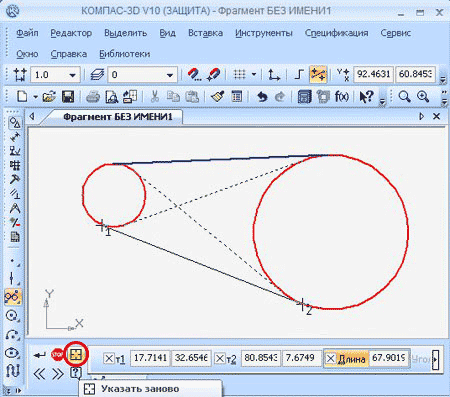Toggle snaps with the second magnet icon
The image size is (450, 397).
tap(213, 74)
